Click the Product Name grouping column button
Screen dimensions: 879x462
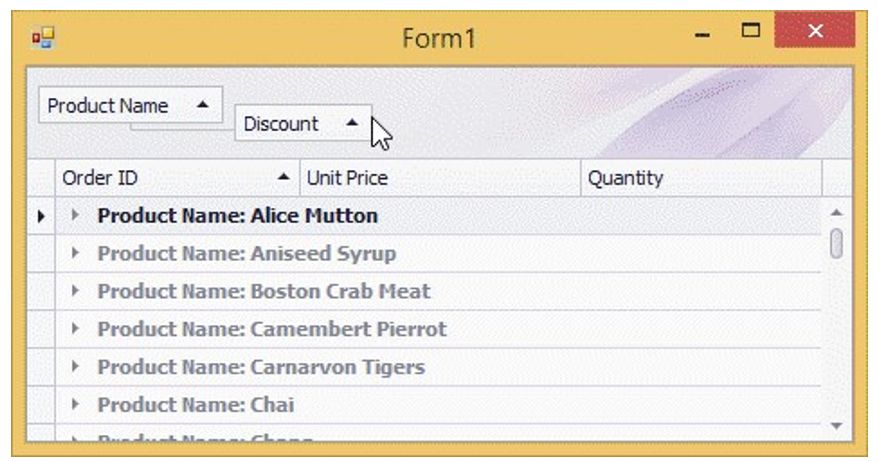point(110,105)
